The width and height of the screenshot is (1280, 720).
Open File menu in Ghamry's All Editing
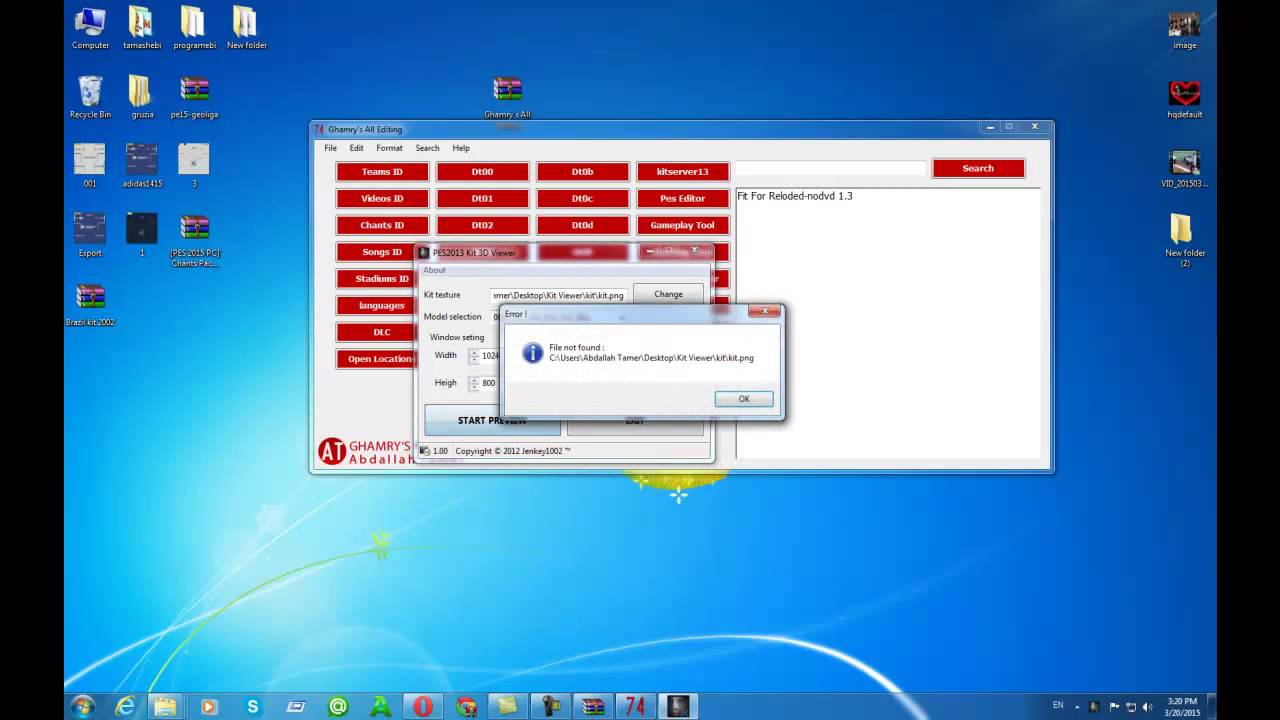click(x=330, y=148)
